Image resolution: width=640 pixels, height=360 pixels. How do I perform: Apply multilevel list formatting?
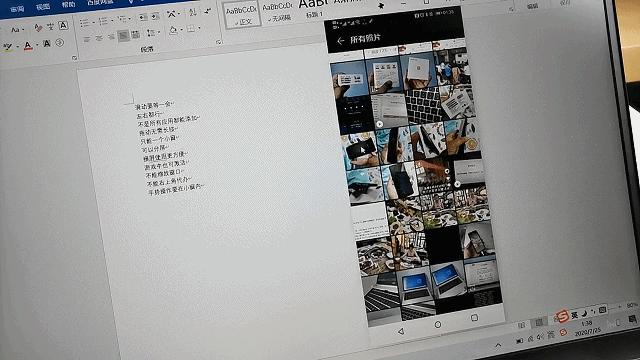[122, 19]
